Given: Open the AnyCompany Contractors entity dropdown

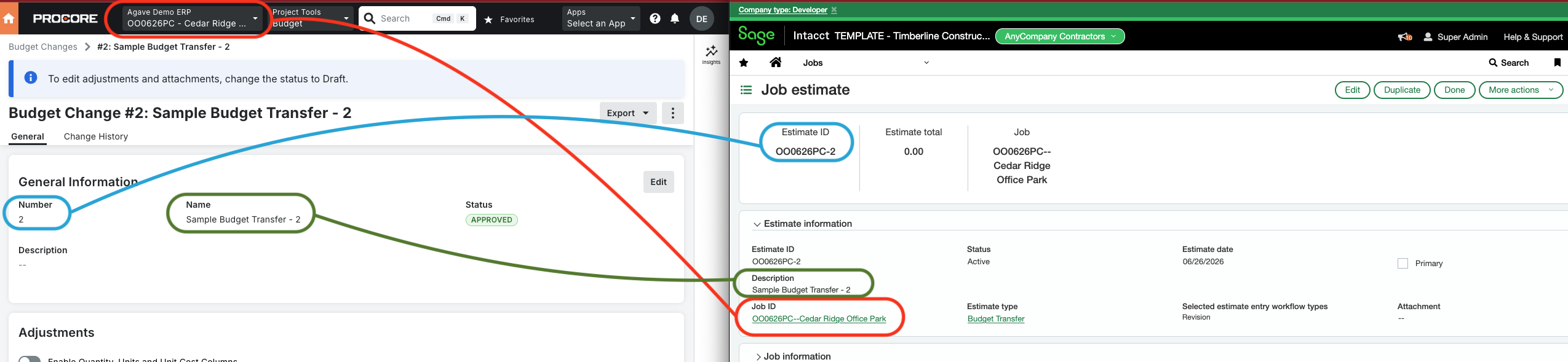Looking at the screenshot, I should point(1060,36).
